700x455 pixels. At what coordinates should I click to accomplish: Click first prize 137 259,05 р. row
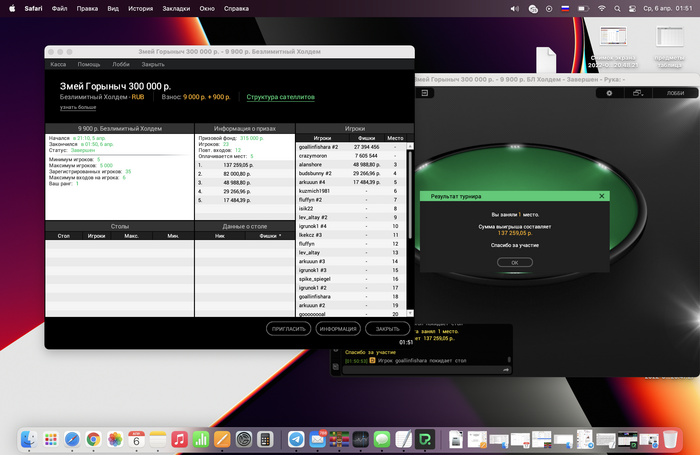coord(245,165)
